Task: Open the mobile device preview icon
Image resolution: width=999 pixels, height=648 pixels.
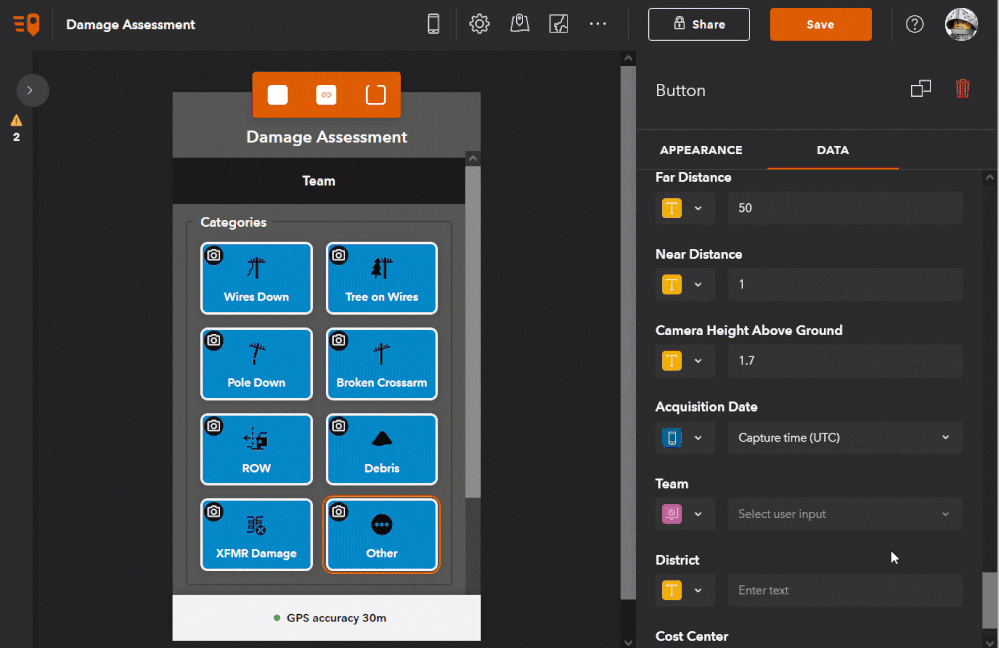Action: click(433, 24)
